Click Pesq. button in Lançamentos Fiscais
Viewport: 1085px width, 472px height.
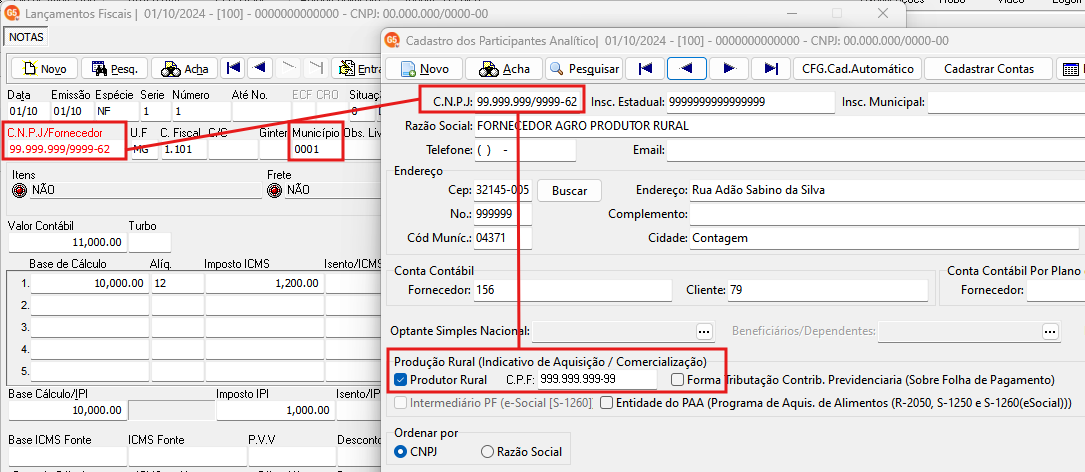pos(114,69)
